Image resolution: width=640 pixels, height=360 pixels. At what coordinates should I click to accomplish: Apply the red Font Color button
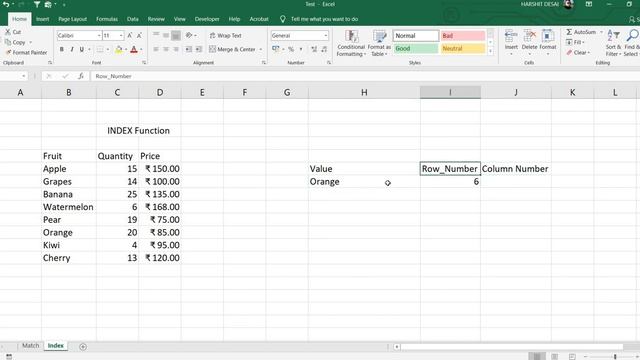click(x=134, y=49)
